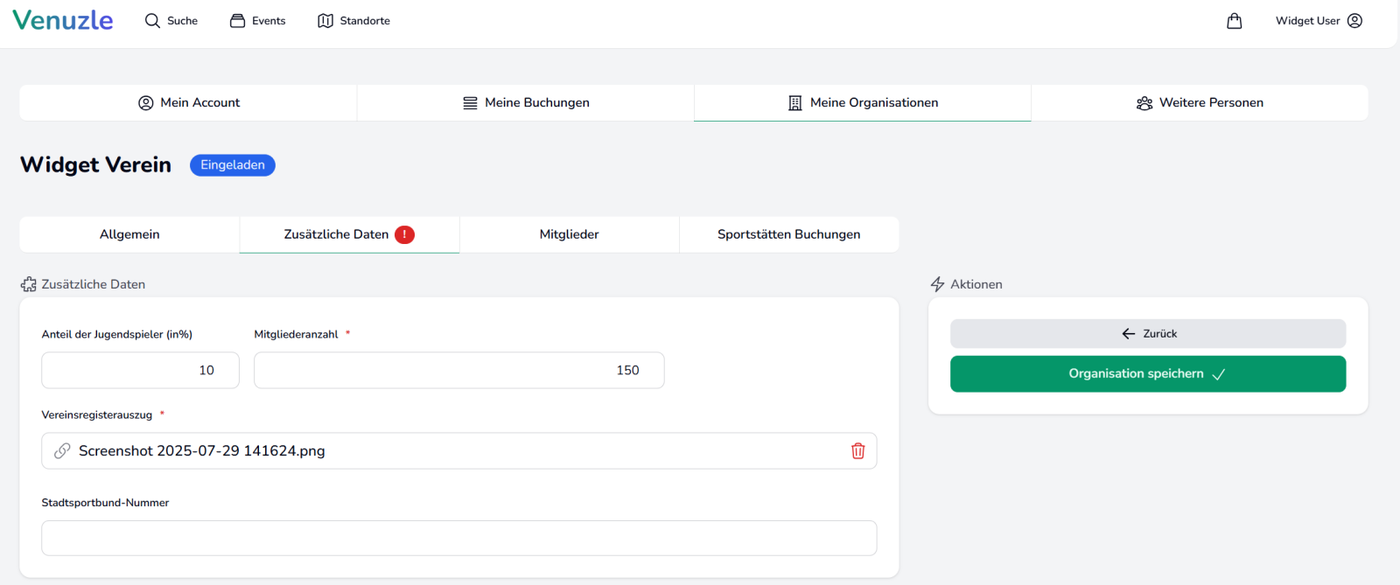
Task: Open Suche in the top navigation
Action: pos(171,20)
